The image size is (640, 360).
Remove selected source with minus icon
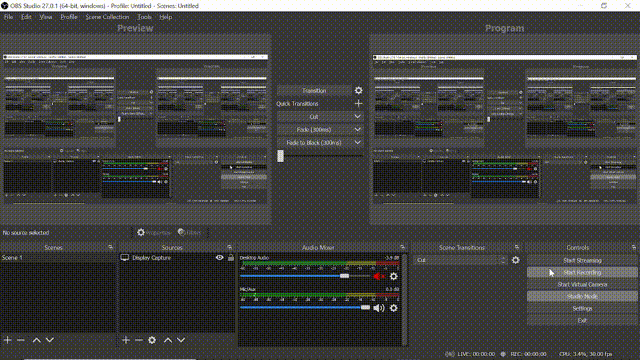coord(139,340)
